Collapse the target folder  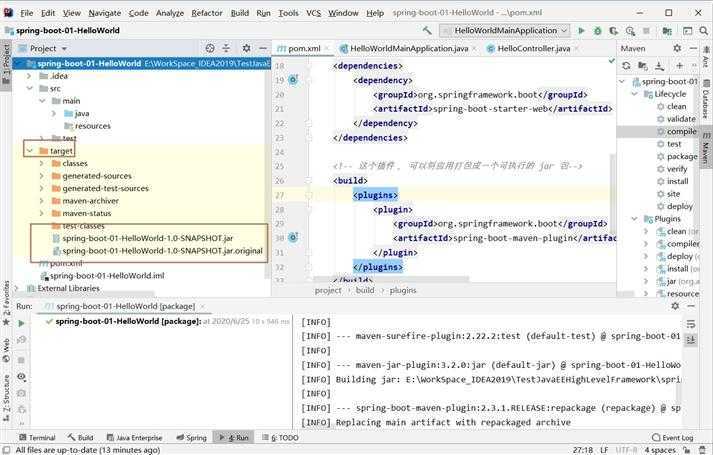30,150
